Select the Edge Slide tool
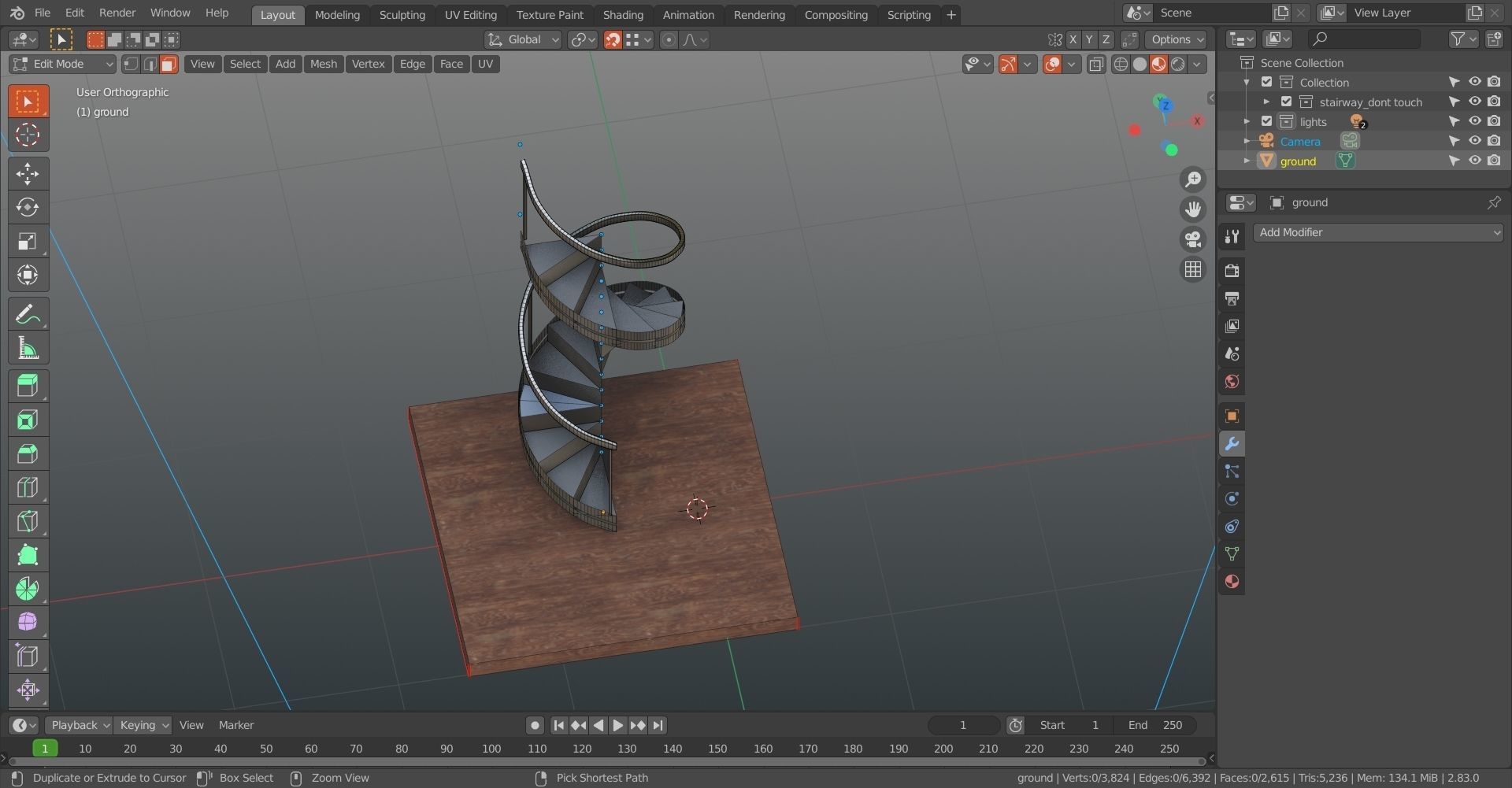This screenshot has width=1512, height=788. [x=28, y=657]
